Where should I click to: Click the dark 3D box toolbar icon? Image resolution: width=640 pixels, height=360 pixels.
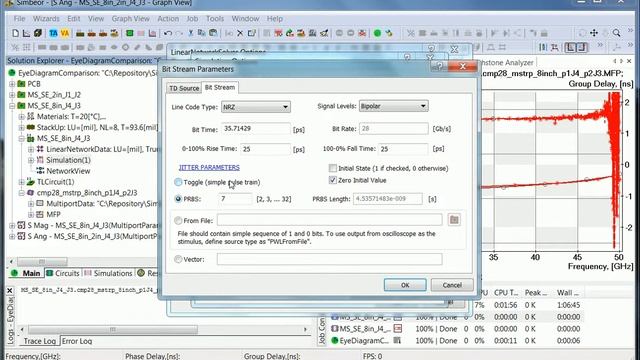click(38, 33)
